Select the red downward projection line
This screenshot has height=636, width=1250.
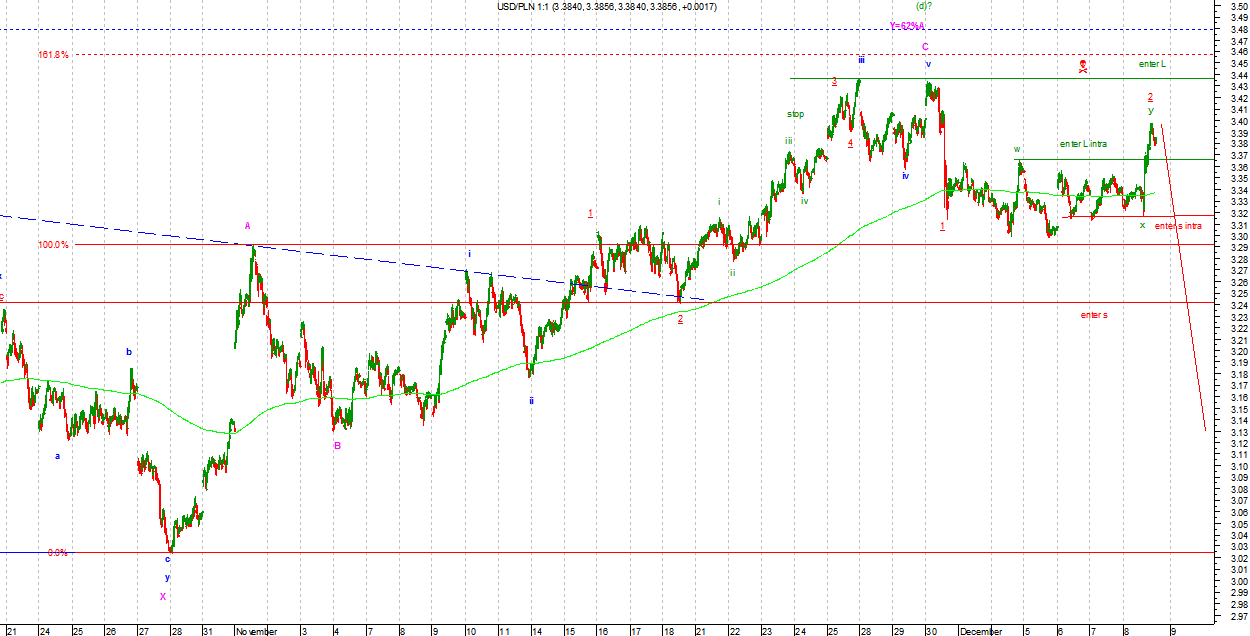click(x=1183, y=277)
